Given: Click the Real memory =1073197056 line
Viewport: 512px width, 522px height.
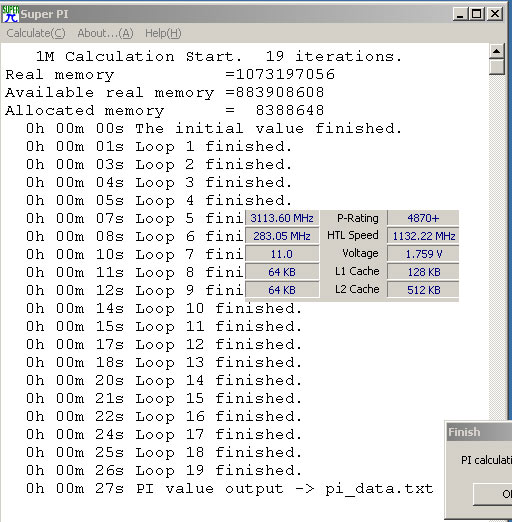Looking at the screenshot, I should (x=170, y=75).
